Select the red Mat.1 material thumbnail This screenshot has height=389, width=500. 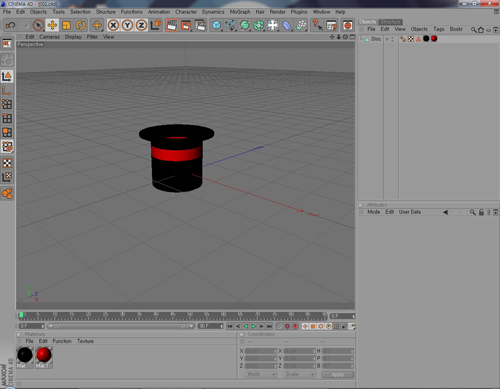(44, 357)
